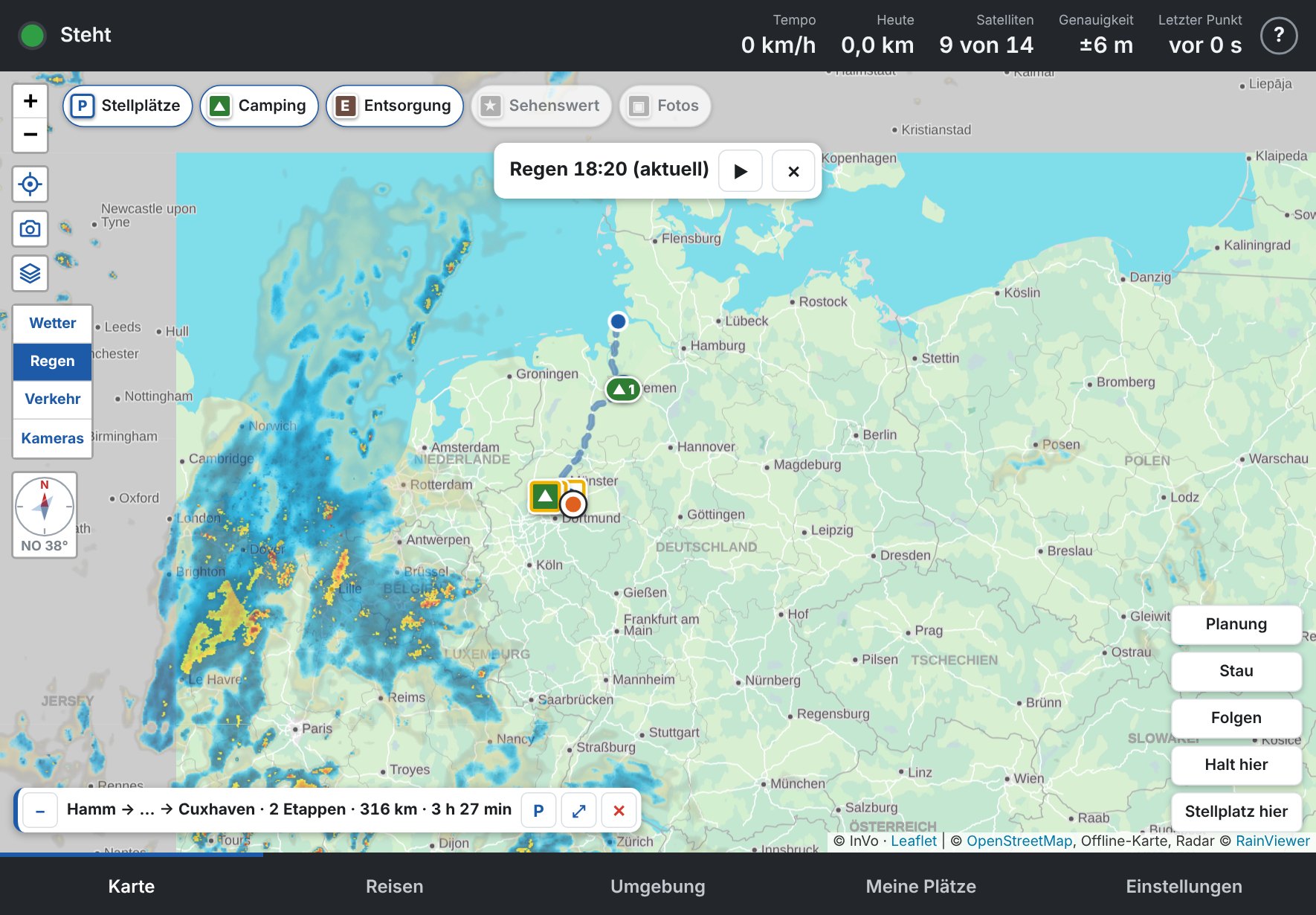Screen dimensions: 1316x915
Task: Click the compass showing NO 38°
Action: point(45,515)
